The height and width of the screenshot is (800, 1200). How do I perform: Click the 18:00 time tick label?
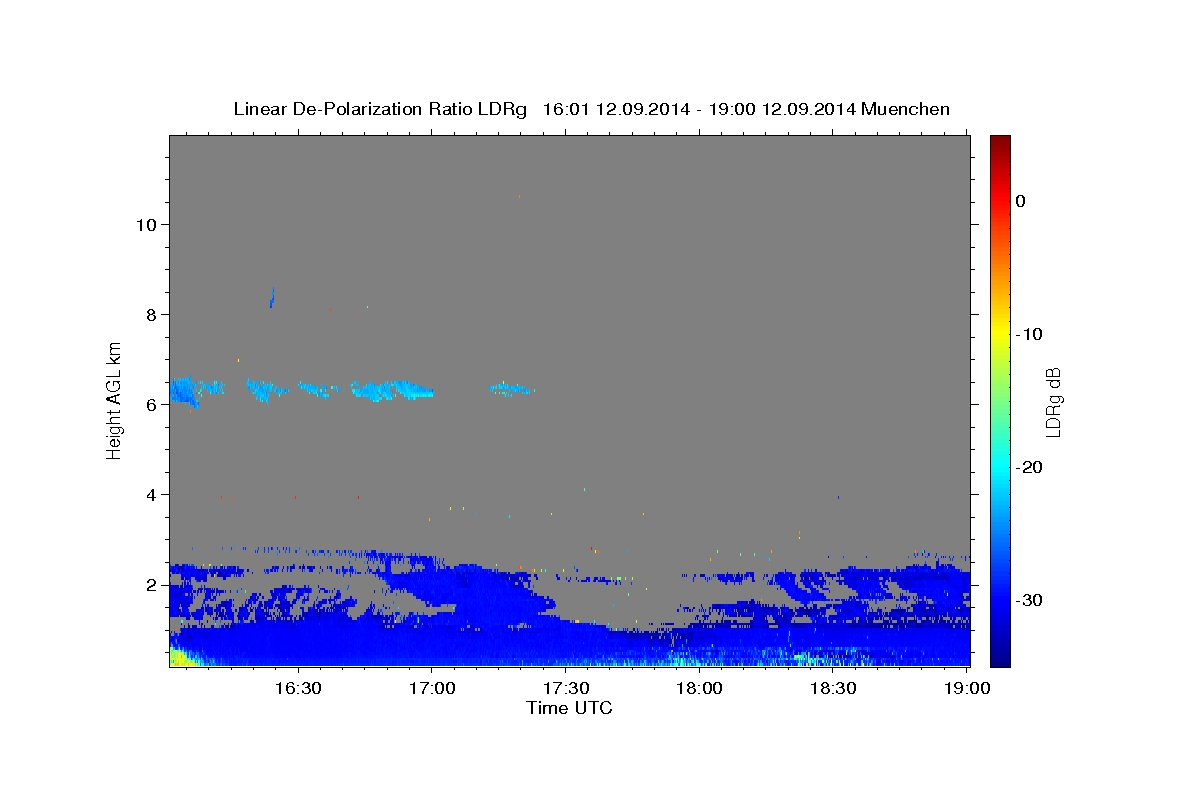(699, 688)
